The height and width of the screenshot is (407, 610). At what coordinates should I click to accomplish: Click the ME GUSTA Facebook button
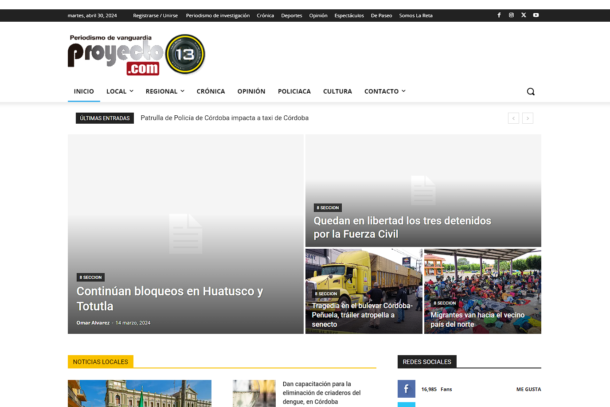pyautogui.click(x=528, y=389)
